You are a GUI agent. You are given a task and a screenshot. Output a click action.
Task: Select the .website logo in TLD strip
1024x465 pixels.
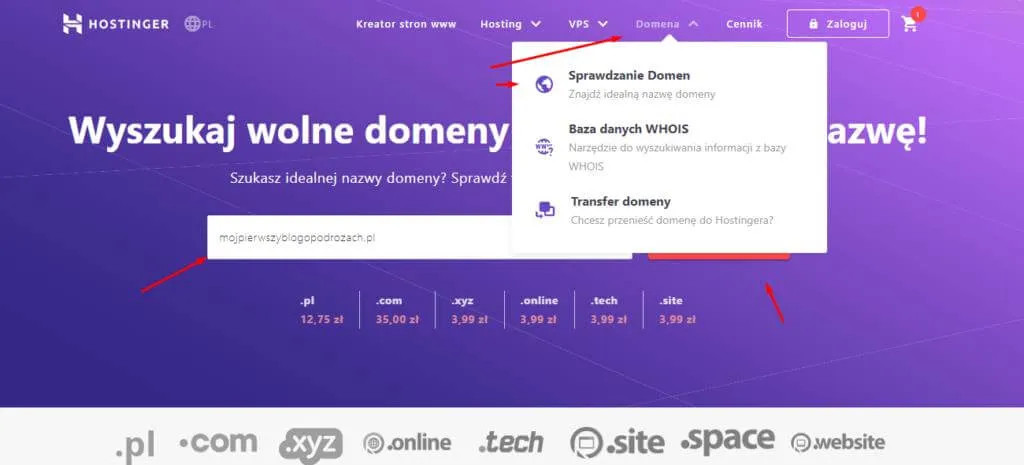pyautogui.click(x=838, y=443)
